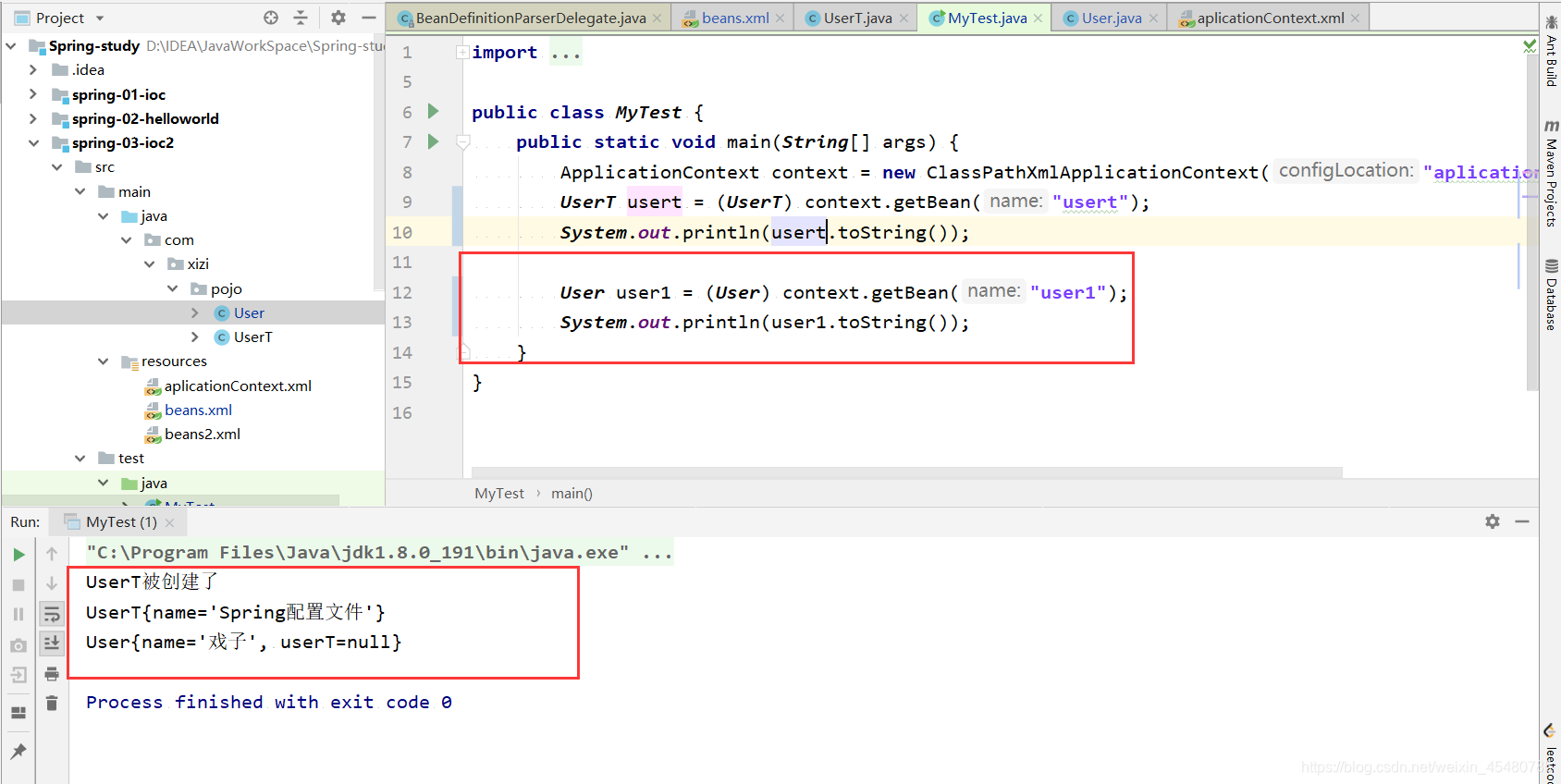Click the main() breadcrumb
Viewport: 1561px width, 784px height.
[x=572, y=494]
